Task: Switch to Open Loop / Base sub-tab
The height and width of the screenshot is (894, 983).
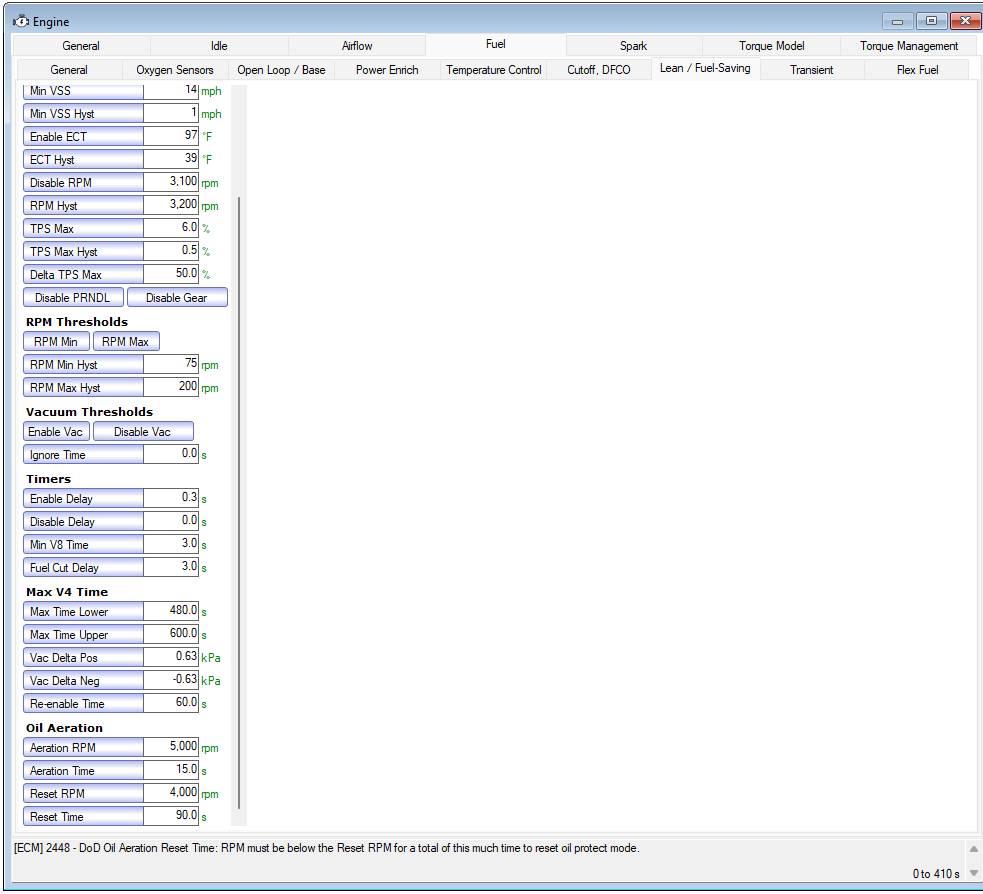Action: (281, 70)
